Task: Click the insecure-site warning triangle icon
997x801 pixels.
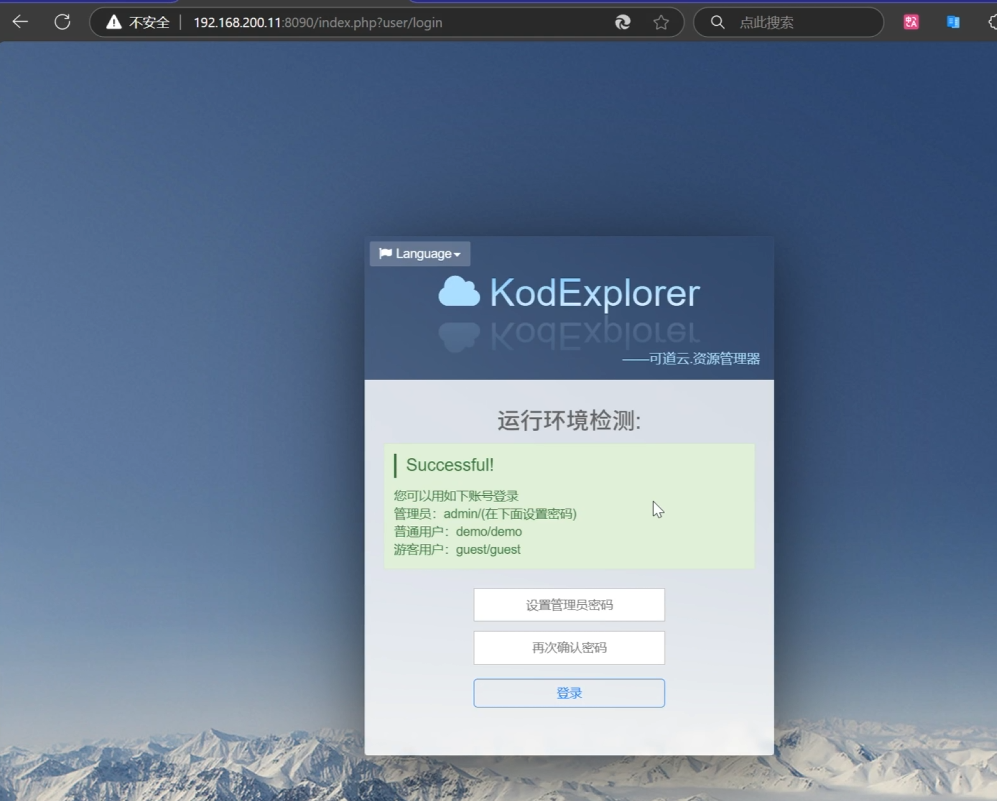Action: pos(114,23)
